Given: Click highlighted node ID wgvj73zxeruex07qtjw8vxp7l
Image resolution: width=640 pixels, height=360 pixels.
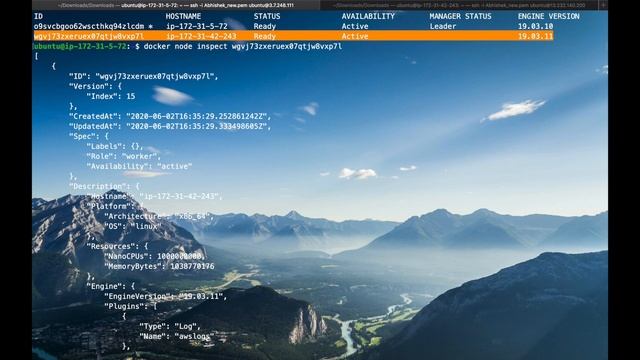Looking at the screenshot, I should click(89, 36).
